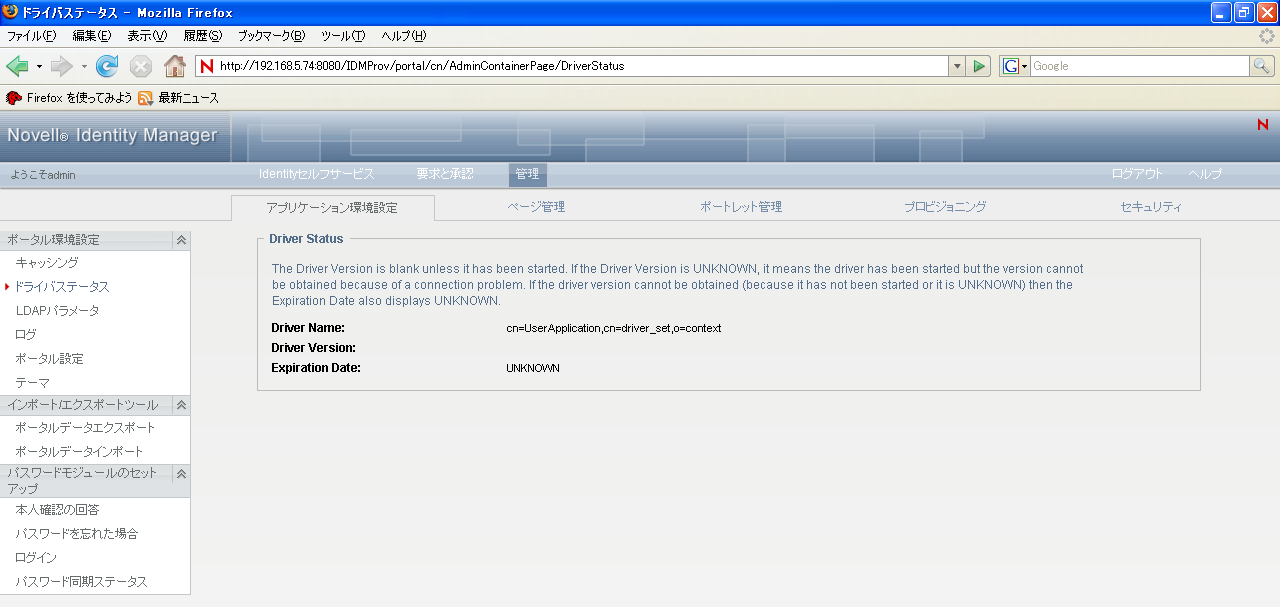Open ポータル設定 in the sidebar
The width and height of the screenshot is (1280, 607).
point(49,358)
